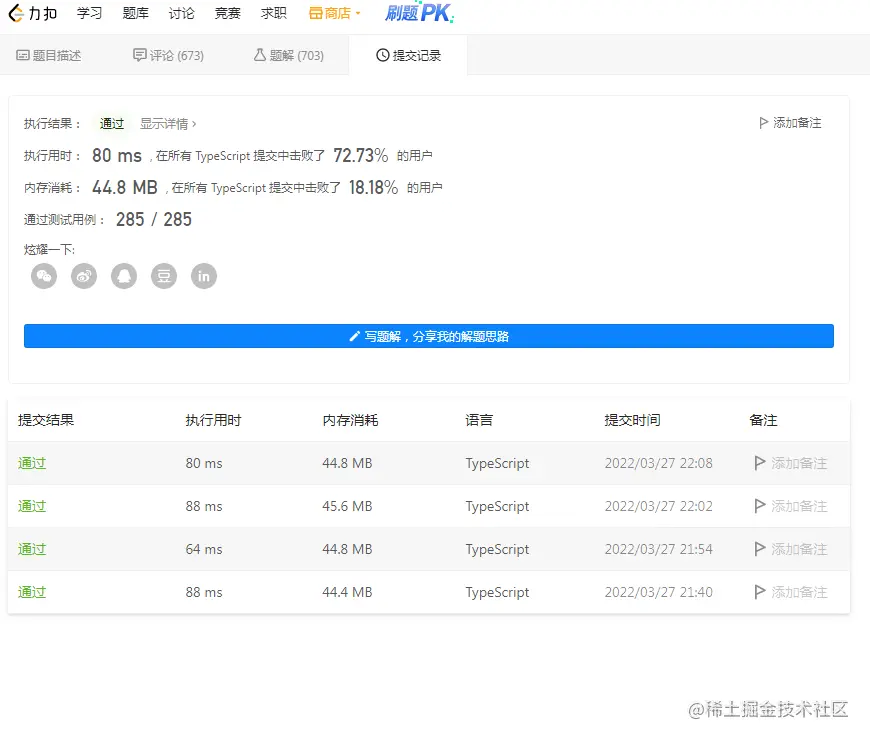This screenshot has height=741, width=870.
Task: Switch to the 评论 (673) tab
Action: click(169, 55)
